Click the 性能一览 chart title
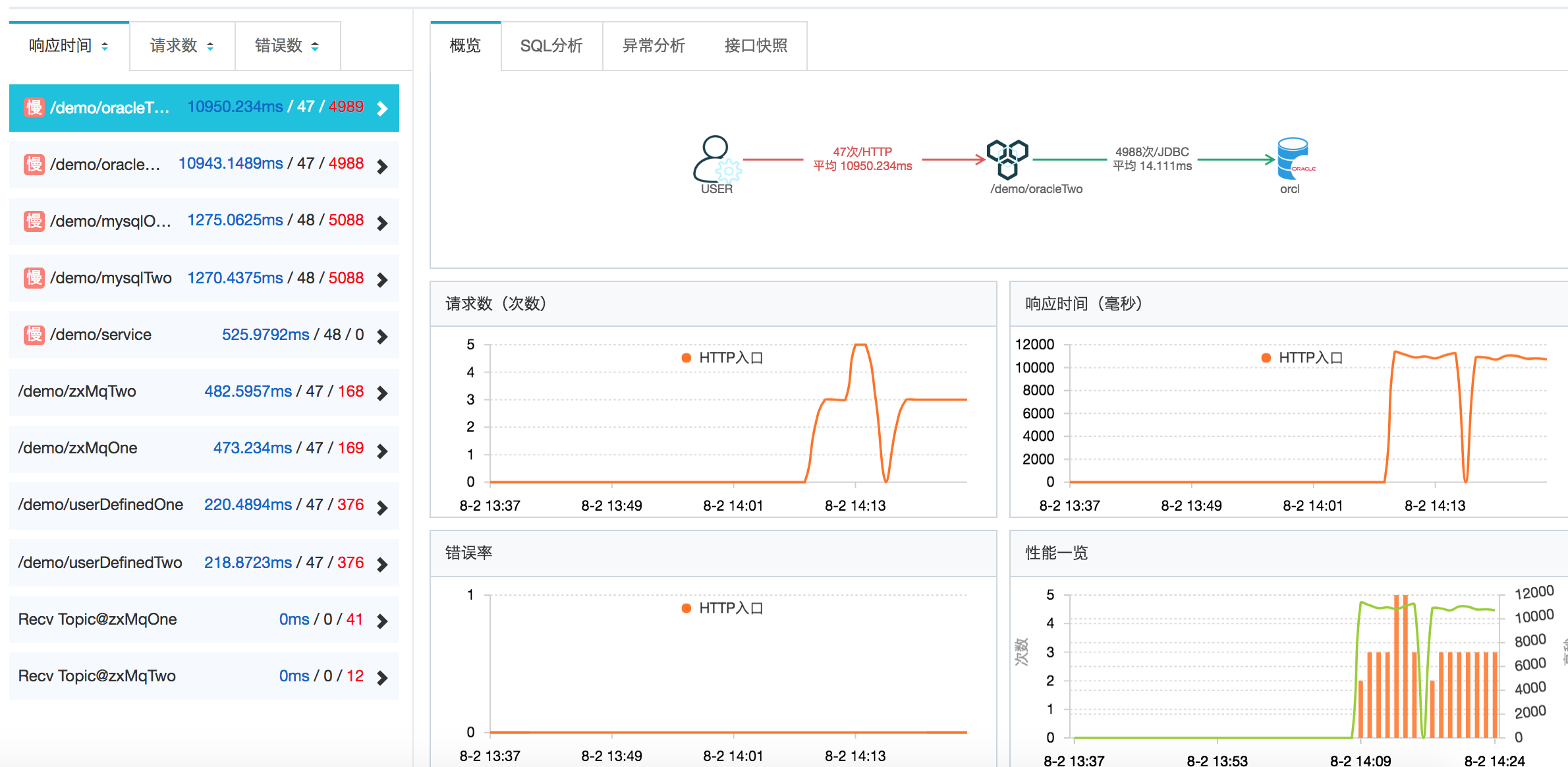 [x=1057, y=553]
